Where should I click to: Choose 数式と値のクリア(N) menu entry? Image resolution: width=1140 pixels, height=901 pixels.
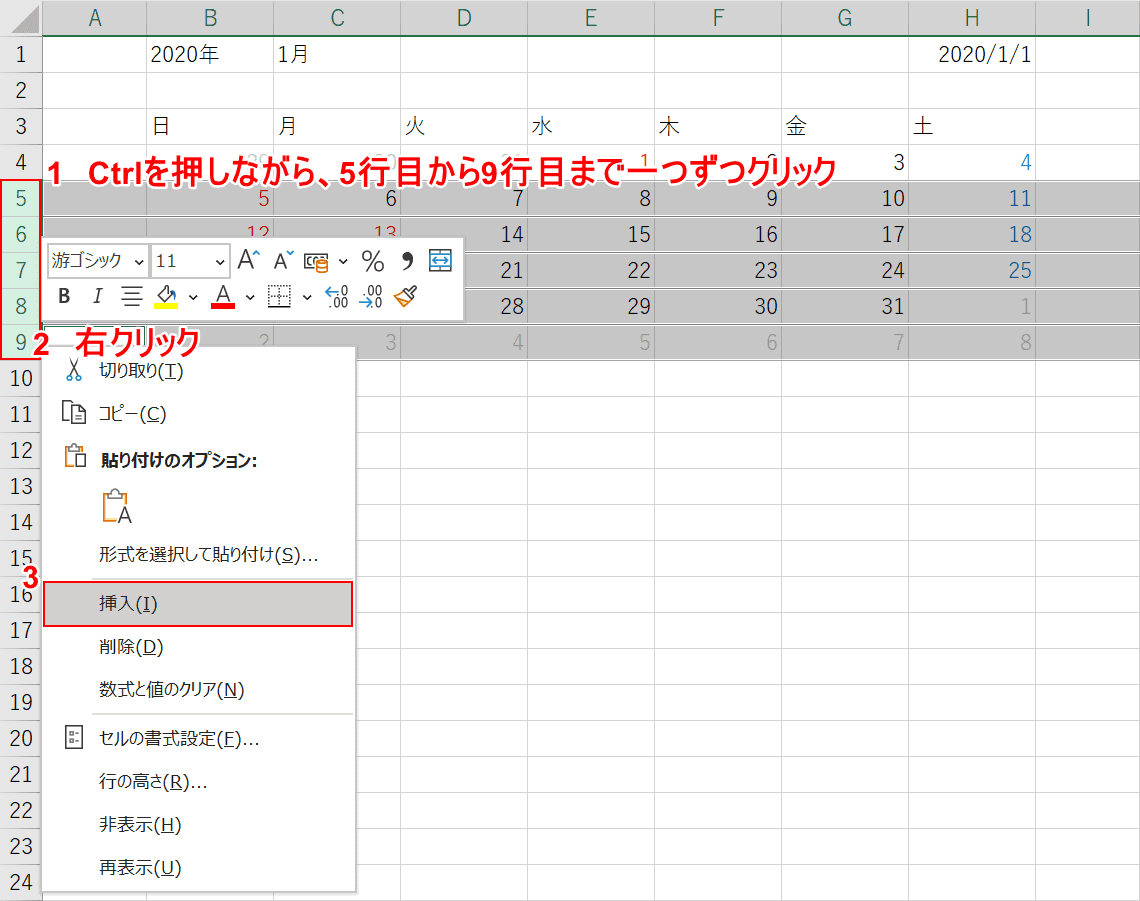click(x=198, y=689)
